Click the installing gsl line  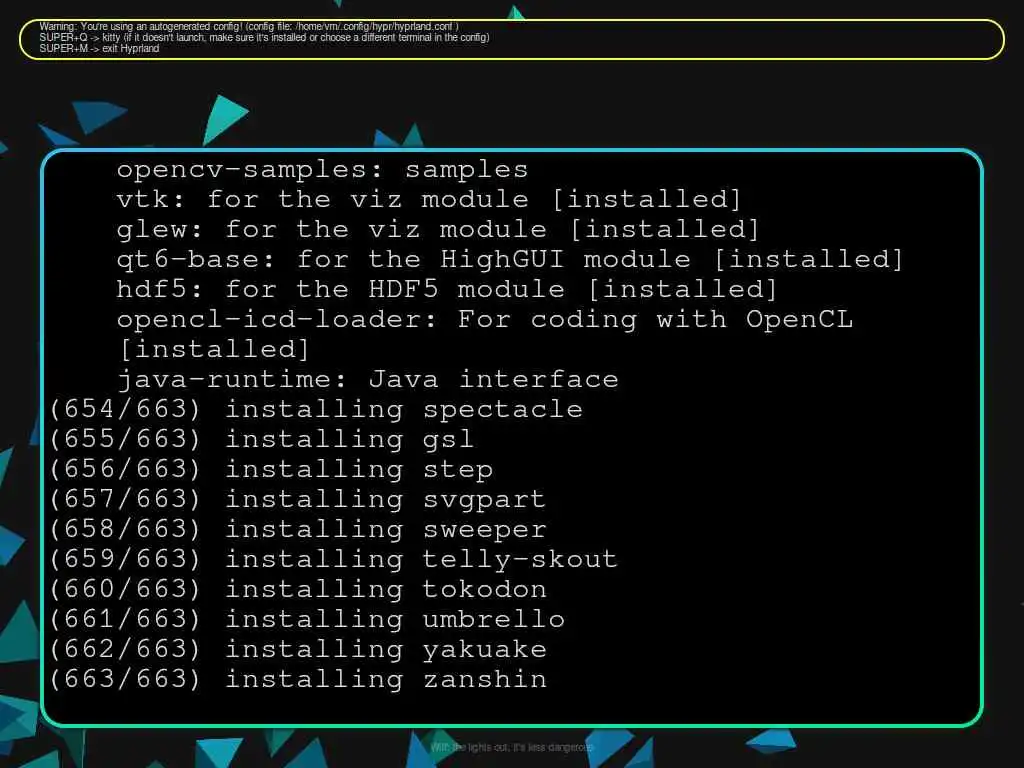tap(262, 440)
